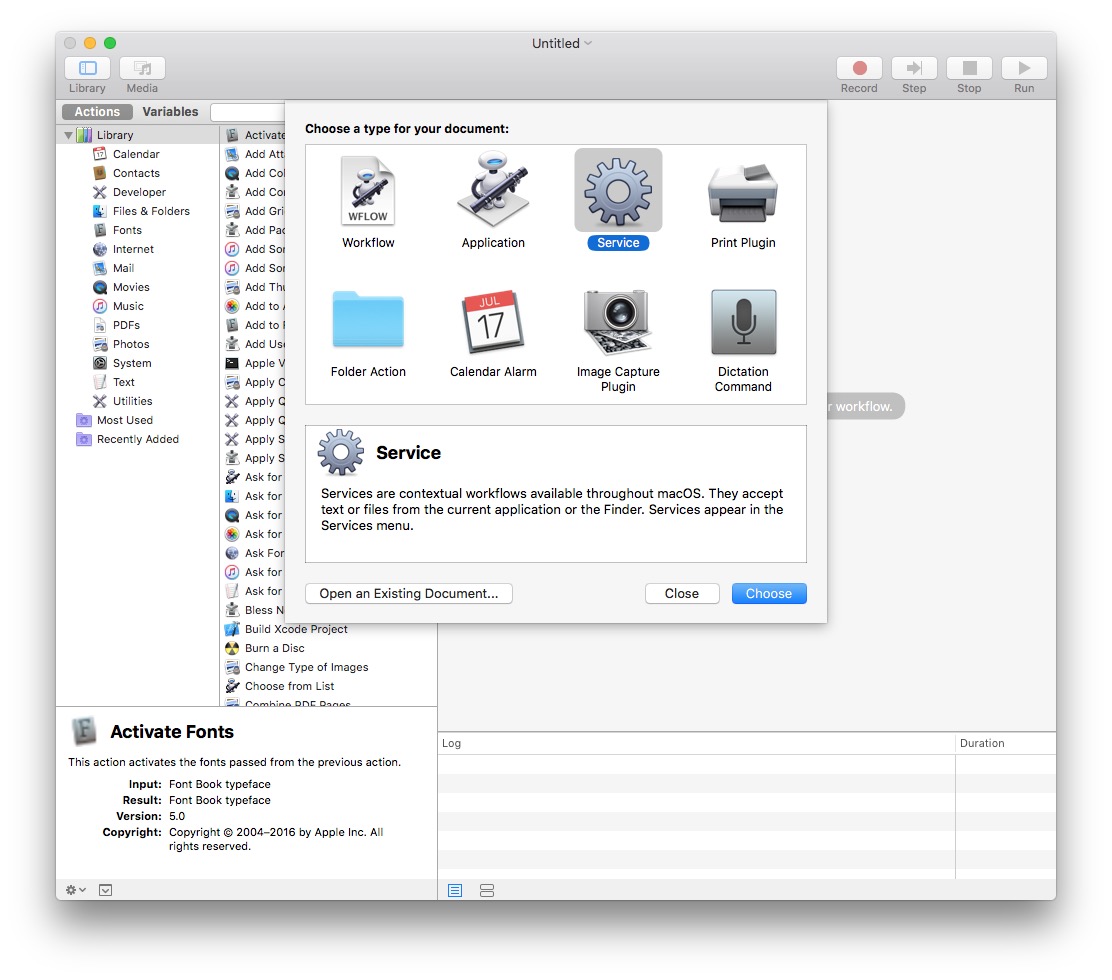Screen dimensions: 1112x980
Task: Switch log pane to list view
Action: point(455,890)
